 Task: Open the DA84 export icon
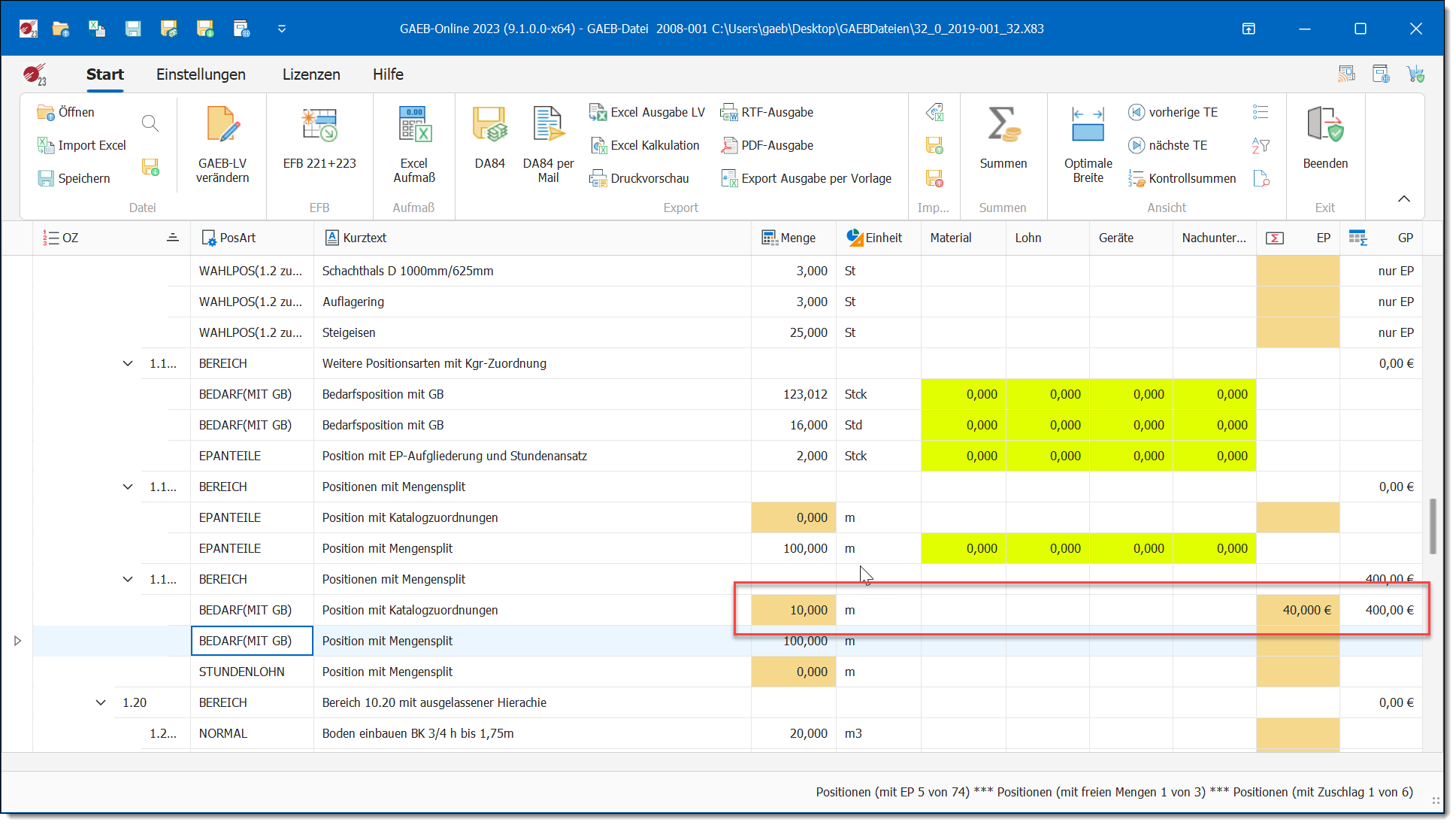tap(489, 126)
